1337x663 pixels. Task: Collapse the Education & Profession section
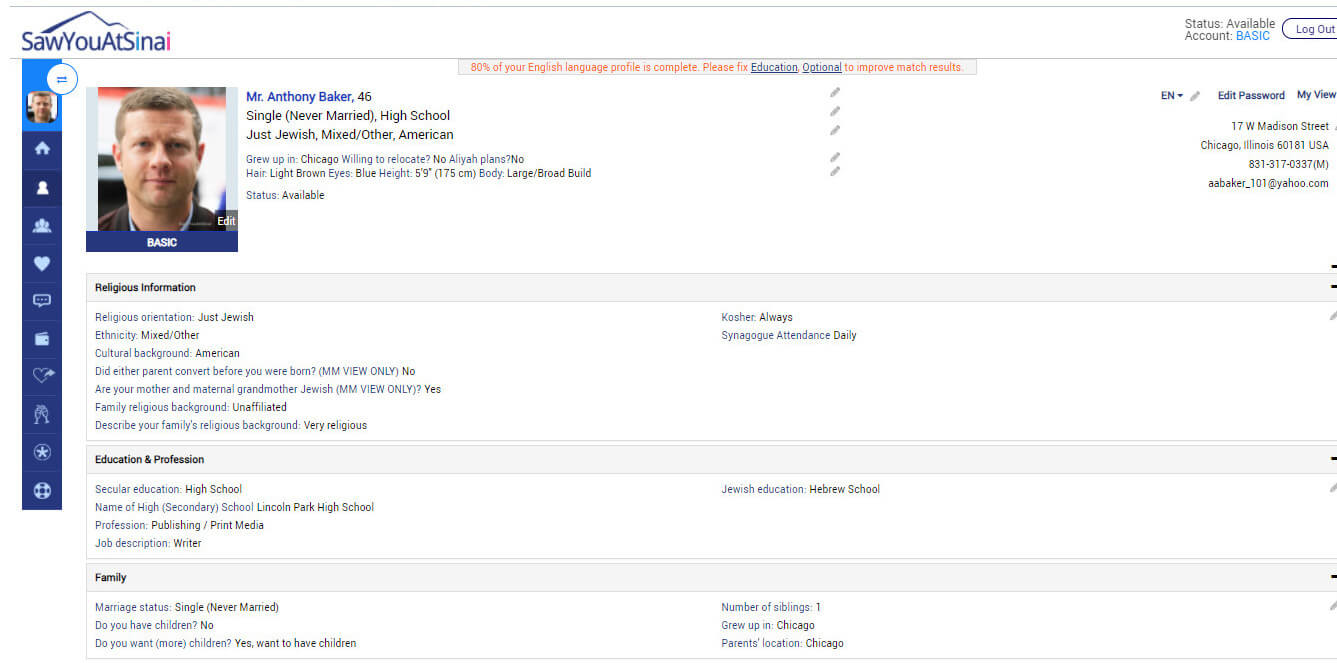click(1333, 459)
